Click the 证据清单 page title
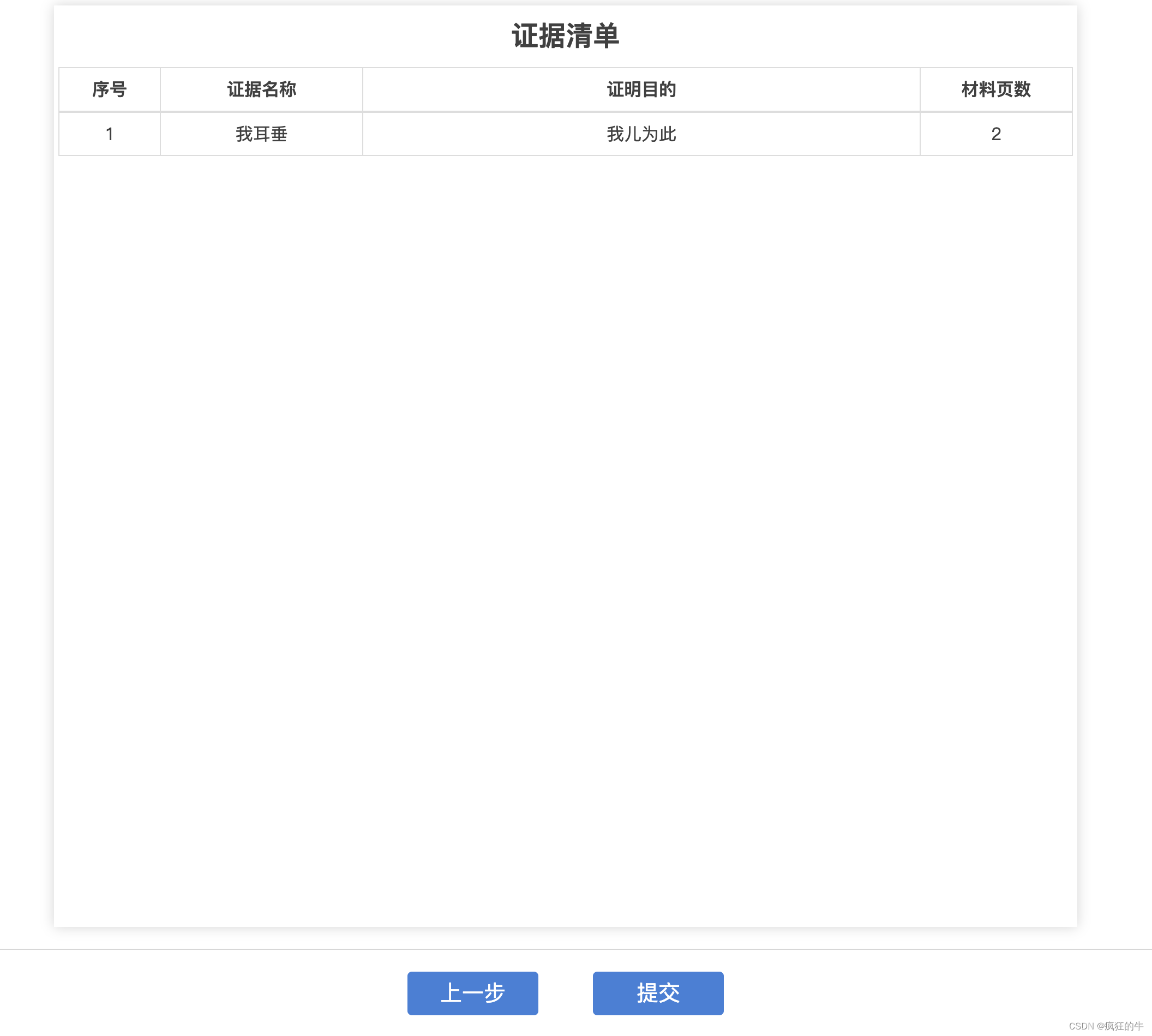 pos(565,36)
